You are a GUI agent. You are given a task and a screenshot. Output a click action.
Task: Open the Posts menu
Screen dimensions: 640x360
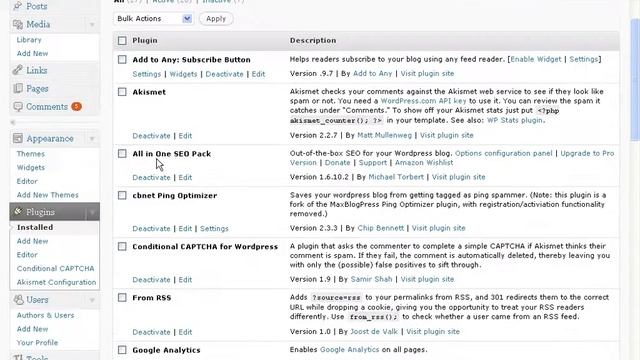tap(37, 6)
